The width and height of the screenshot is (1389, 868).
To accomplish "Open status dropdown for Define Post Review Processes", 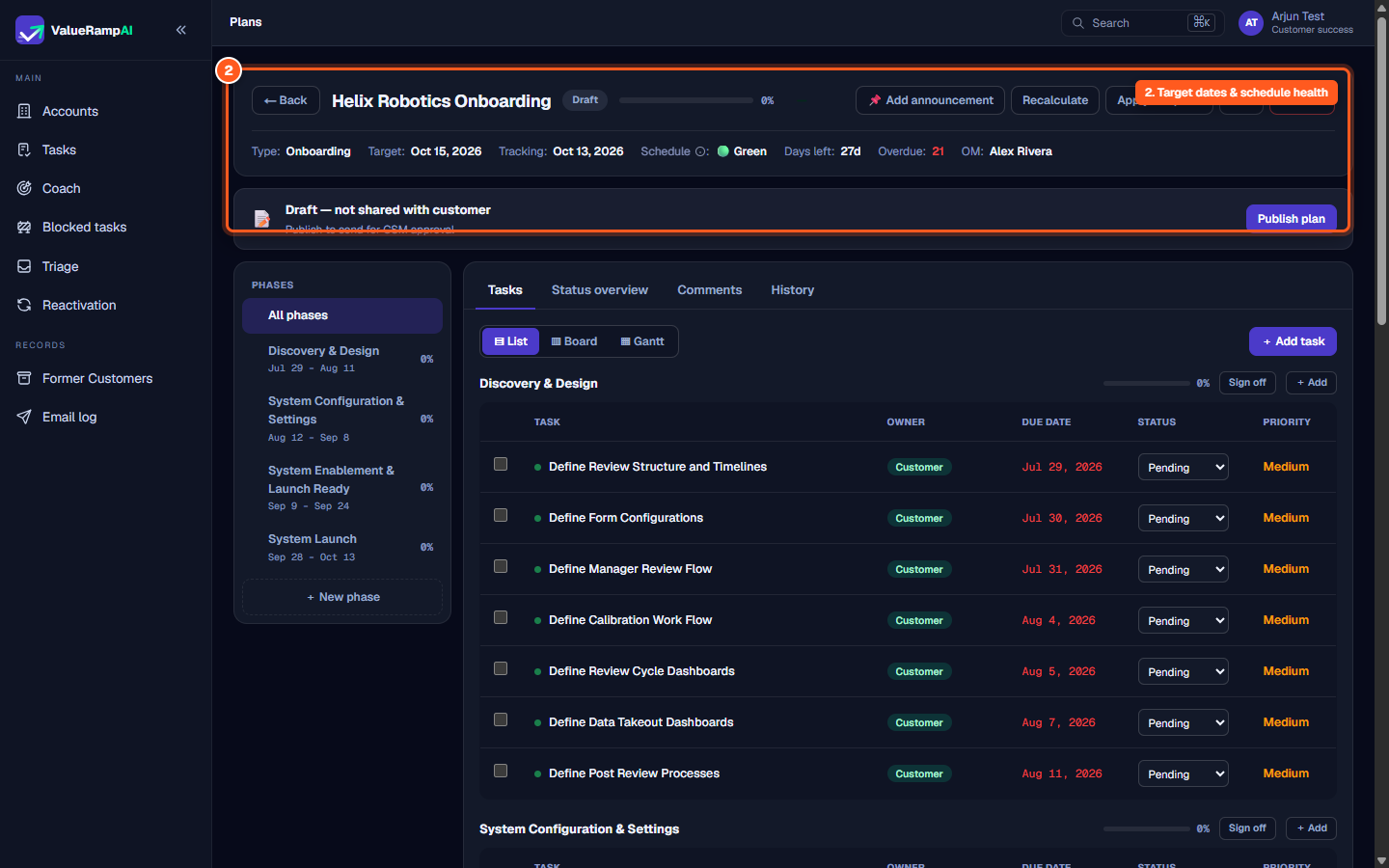I will (x=1183, y=774).
